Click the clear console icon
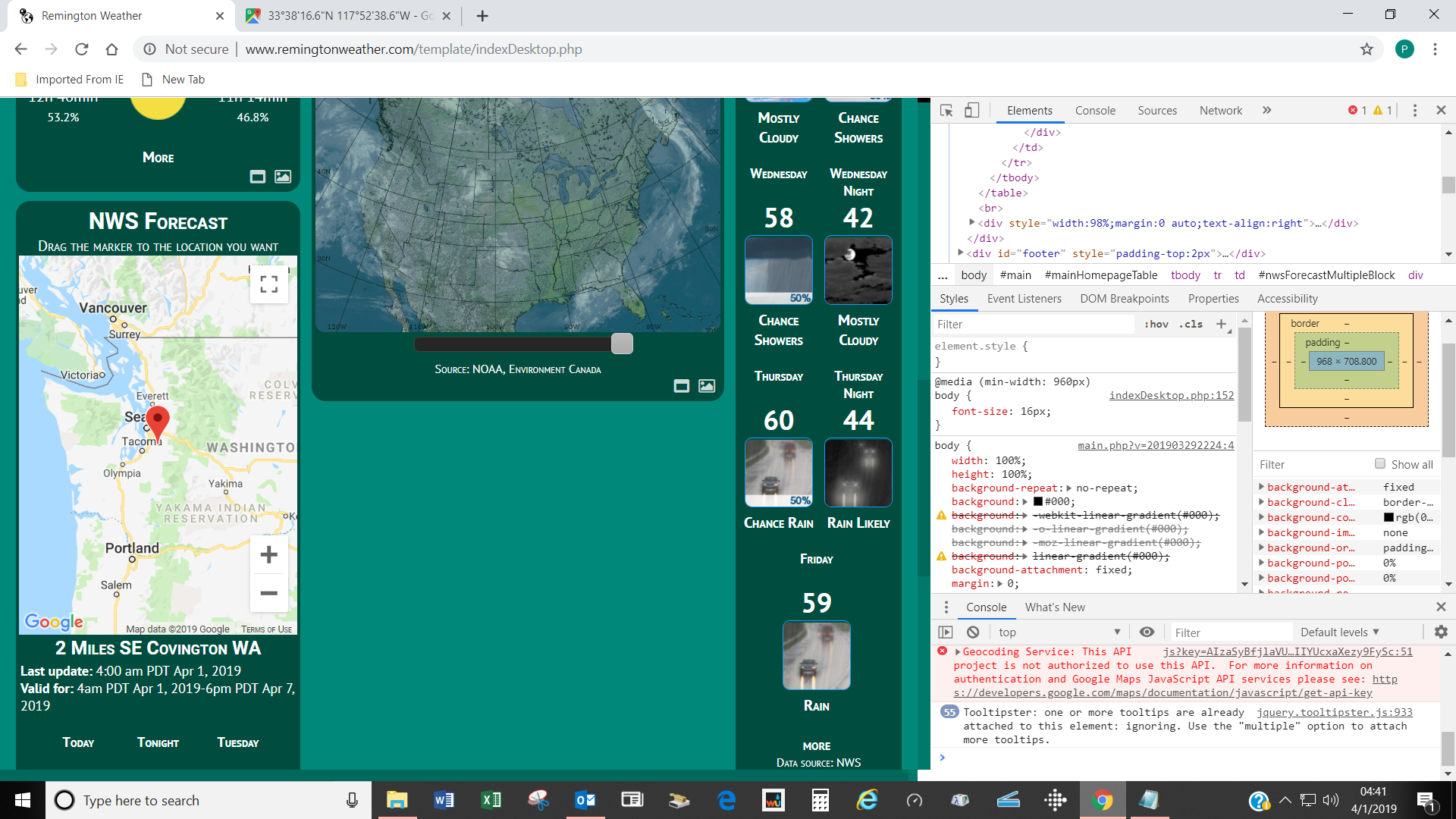This screenshot has height=819, width=1456. coord(973,632)
